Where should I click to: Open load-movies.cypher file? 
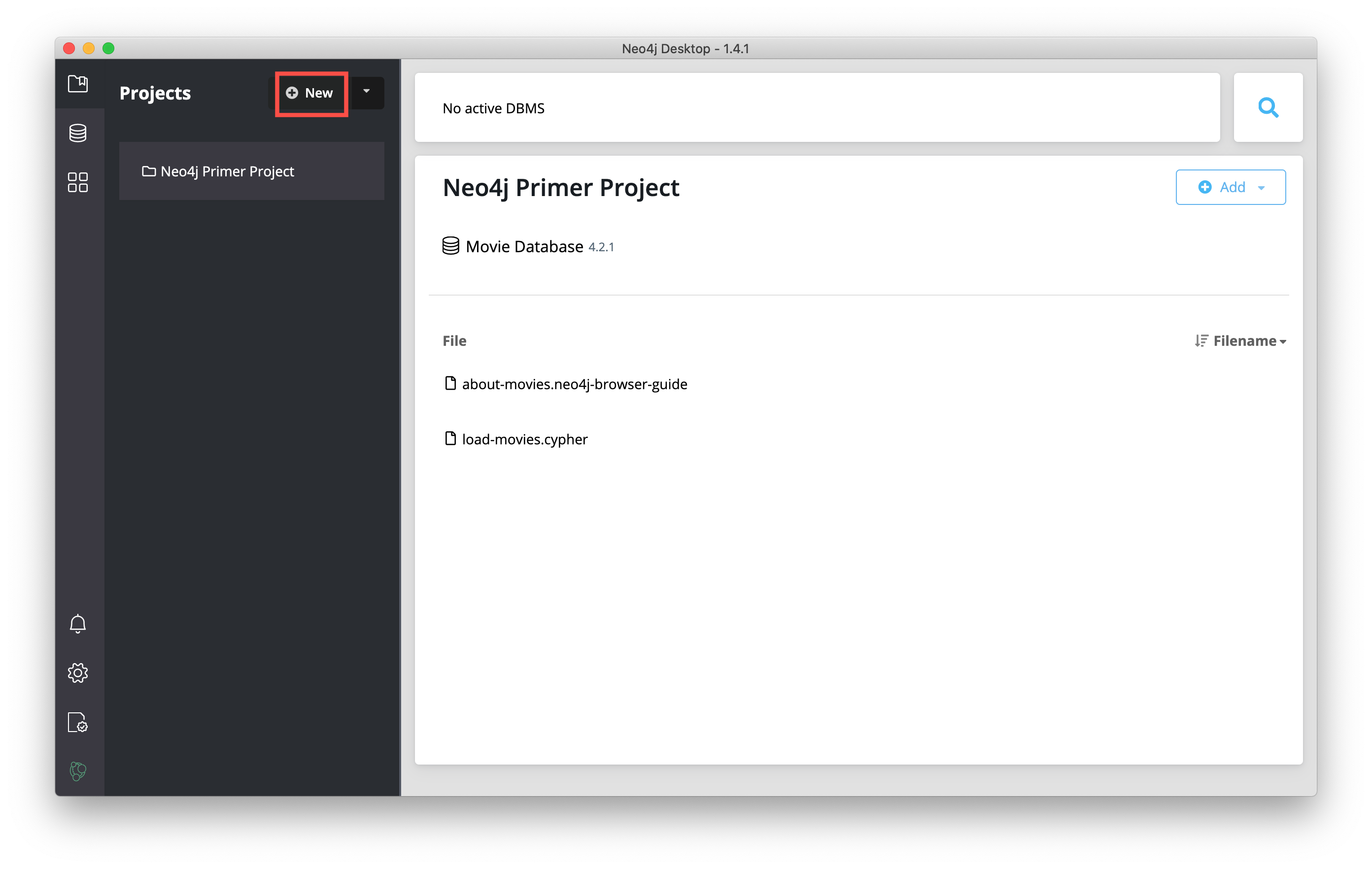tap(515, 439)
